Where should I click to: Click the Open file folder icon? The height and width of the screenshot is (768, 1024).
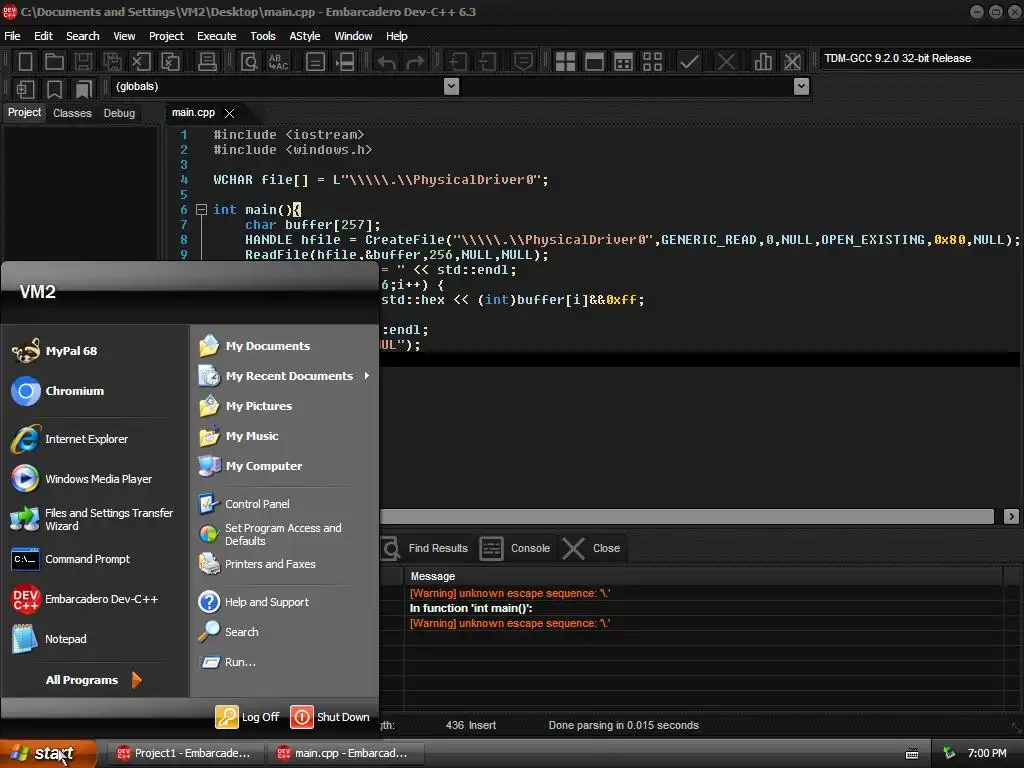click(54, 62)
